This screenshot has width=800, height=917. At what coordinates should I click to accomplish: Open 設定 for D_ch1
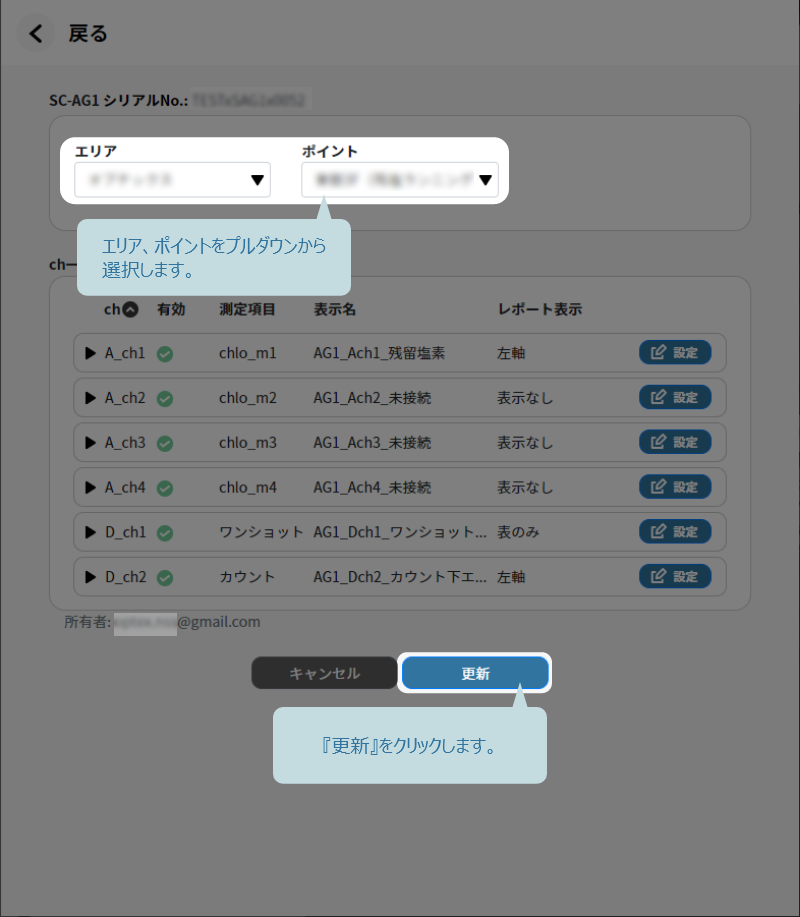[675, 532]
